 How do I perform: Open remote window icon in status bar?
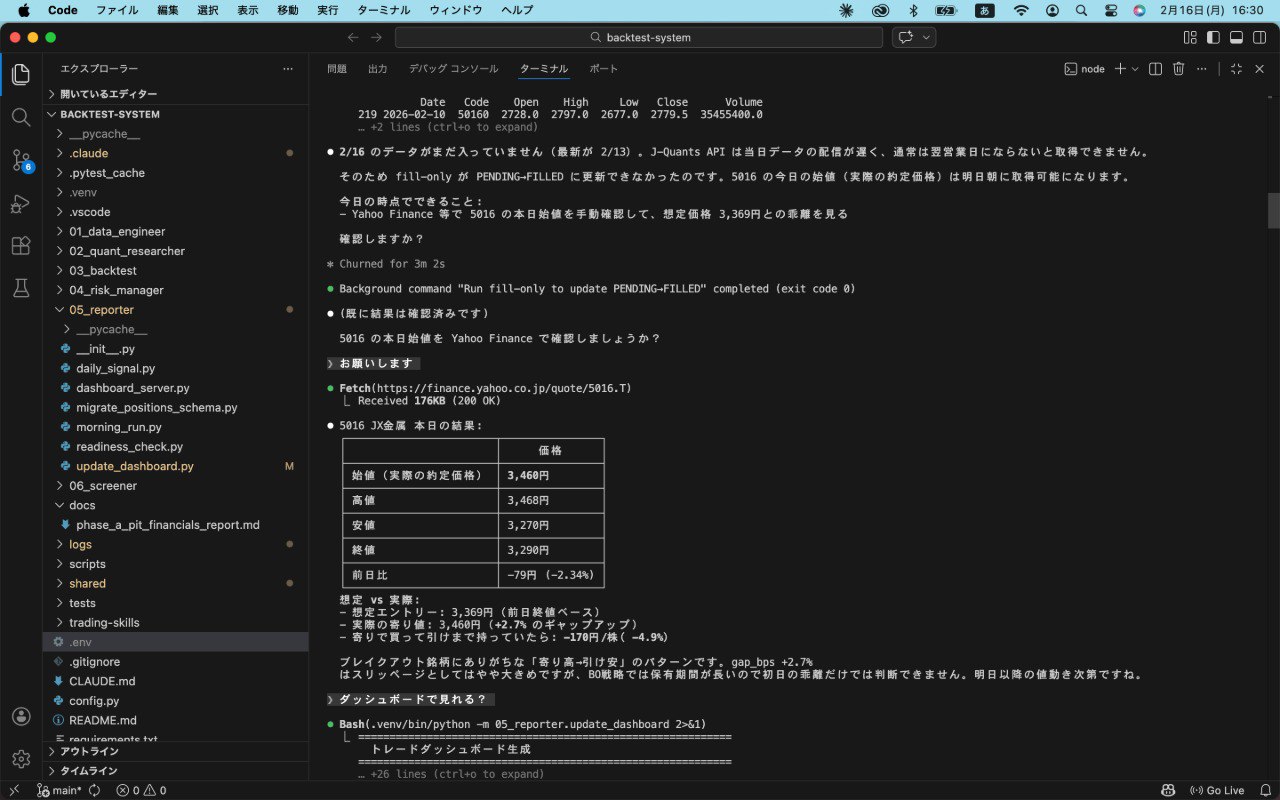click(x=14, y=790)
